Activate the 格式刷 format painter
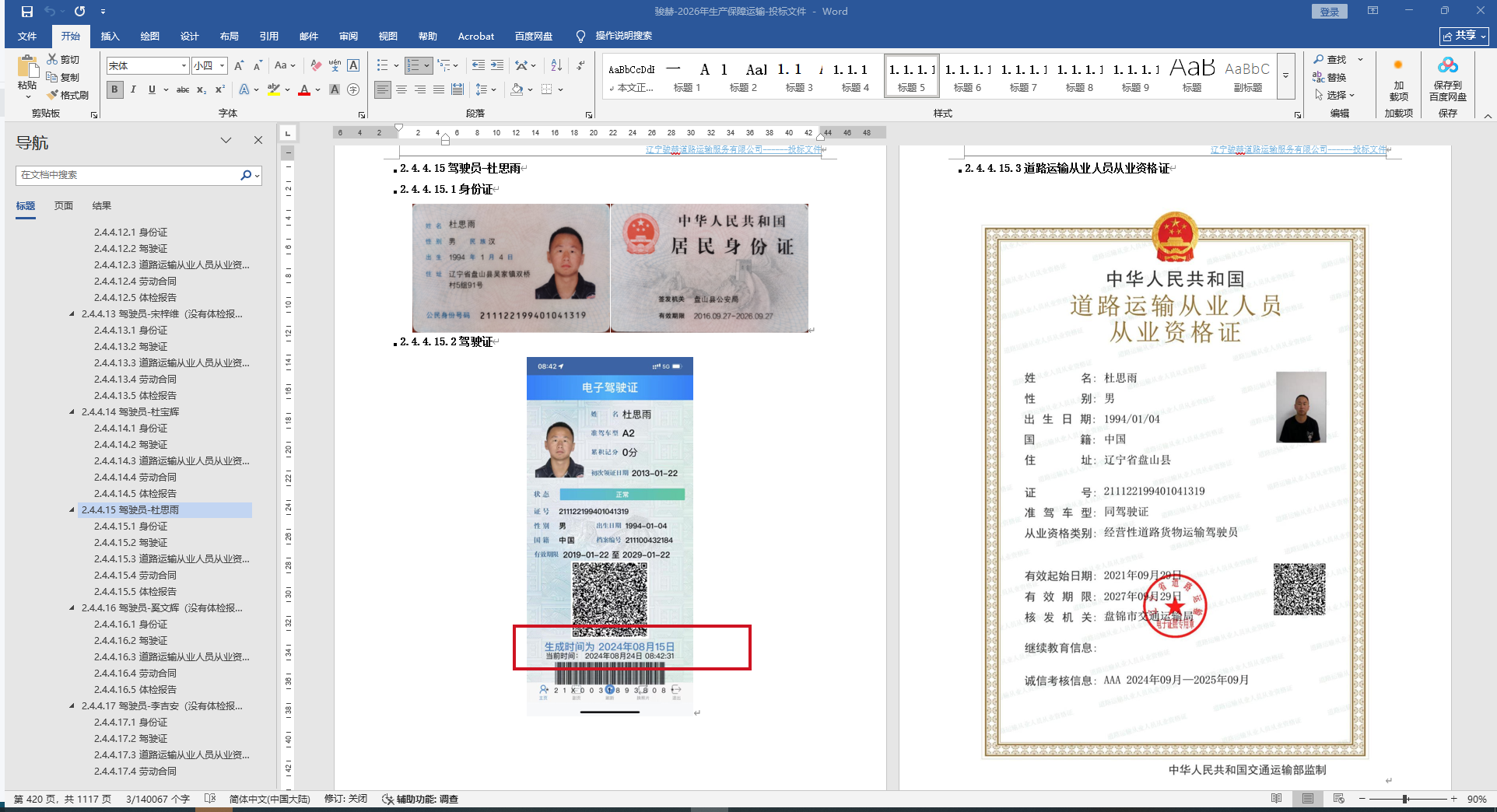Viewport: 1497px width, 812px height. point(68,95)
